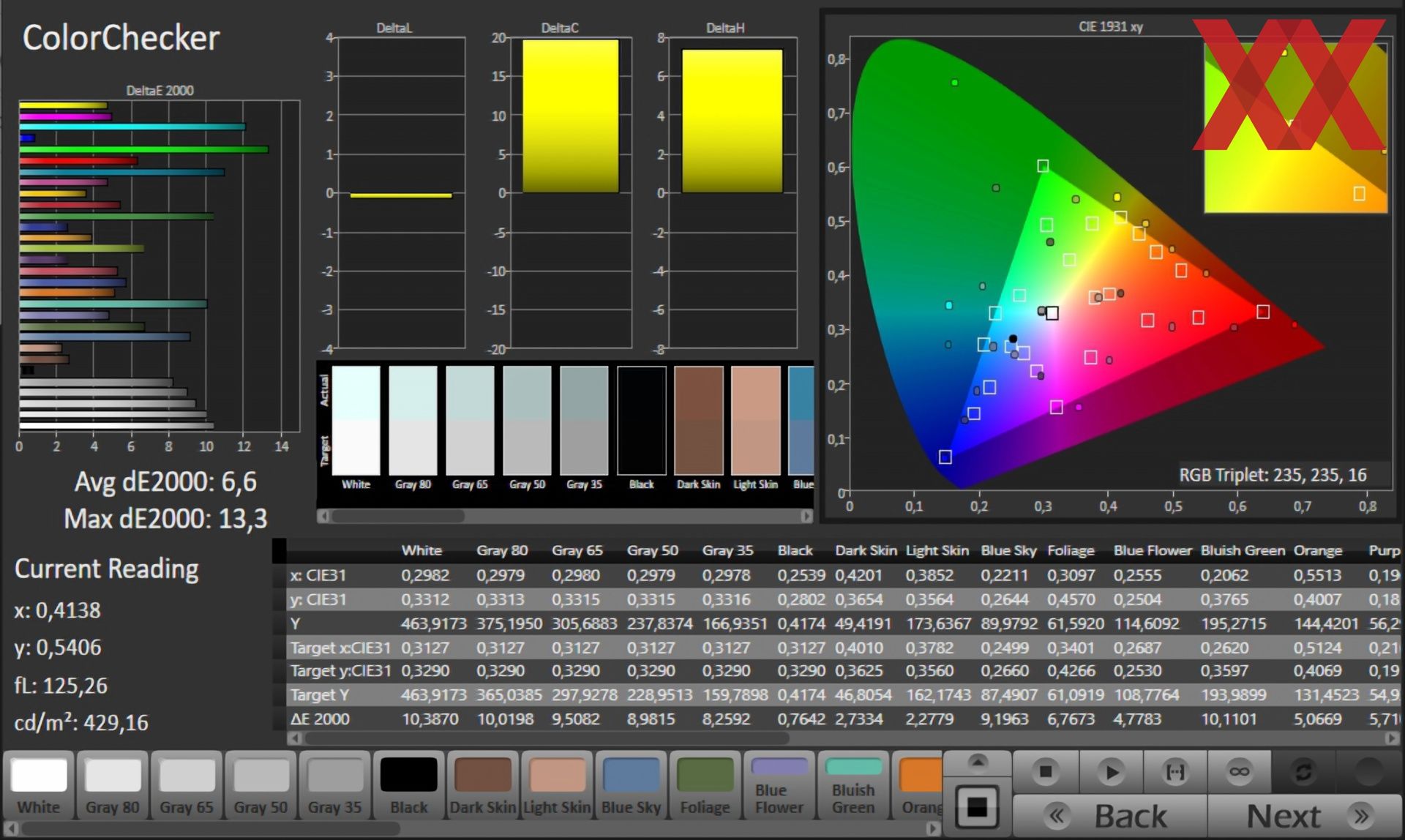Screen dimensions: 1405x840
Task: Pick the Dark Skin patch button
Action: tap(483, 786)
